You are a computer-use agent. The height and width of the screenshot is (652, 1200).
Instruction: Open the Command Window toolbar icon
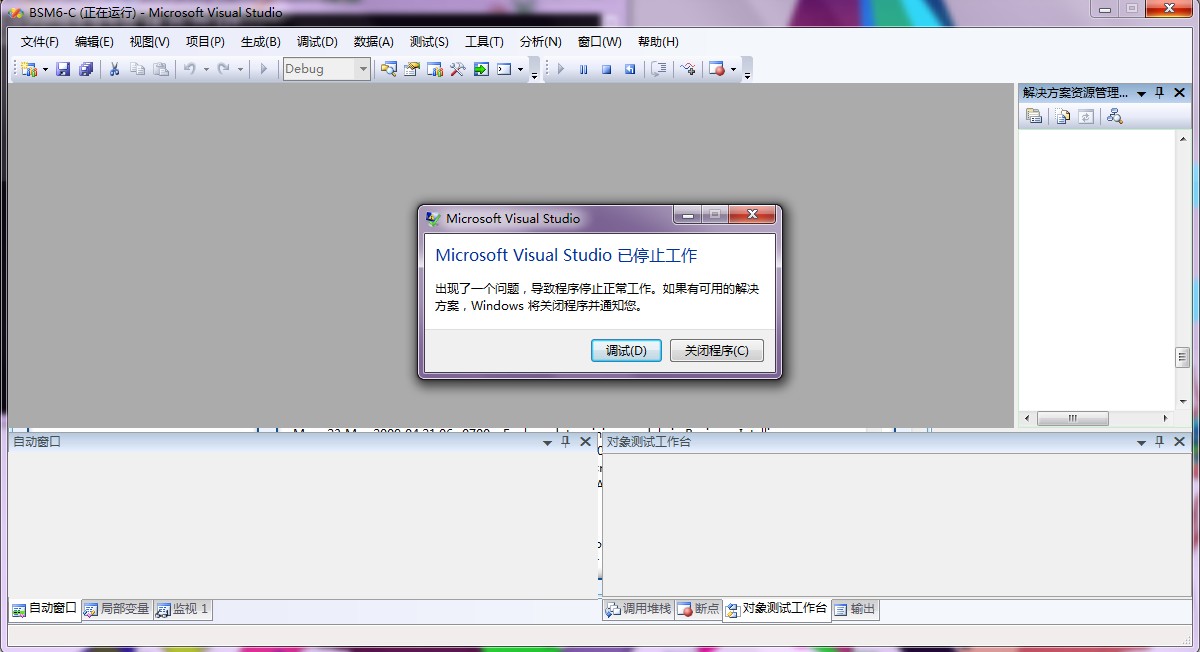[x=504, y=69]
